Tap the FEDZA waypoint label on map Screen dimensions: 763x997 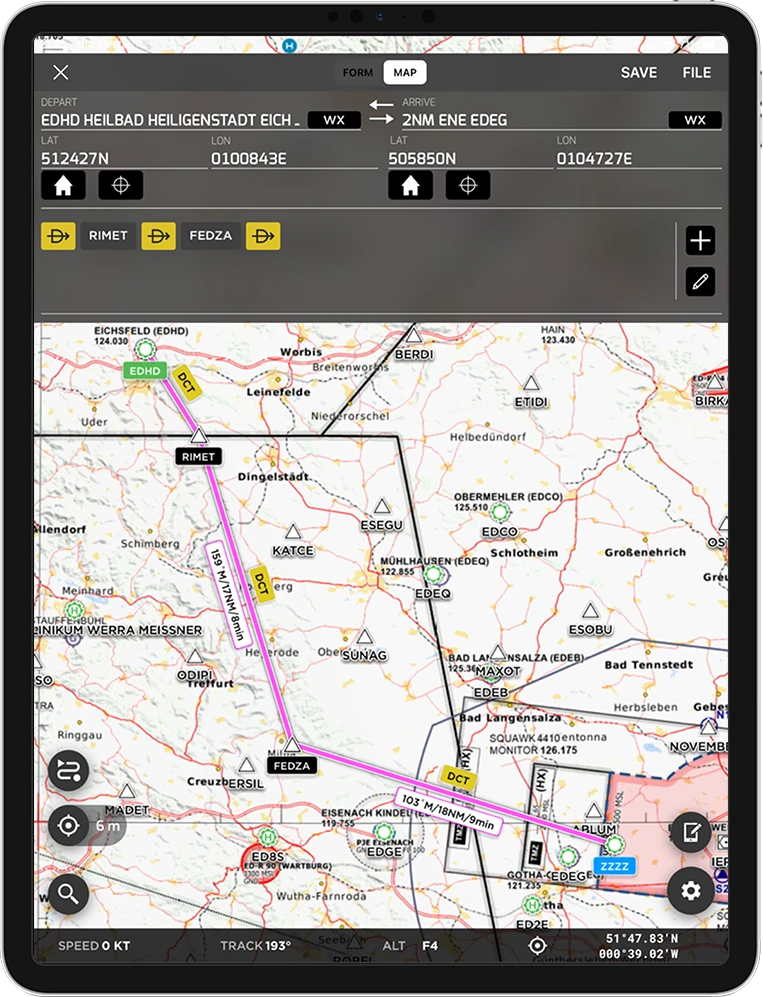[x=291, y=766]
